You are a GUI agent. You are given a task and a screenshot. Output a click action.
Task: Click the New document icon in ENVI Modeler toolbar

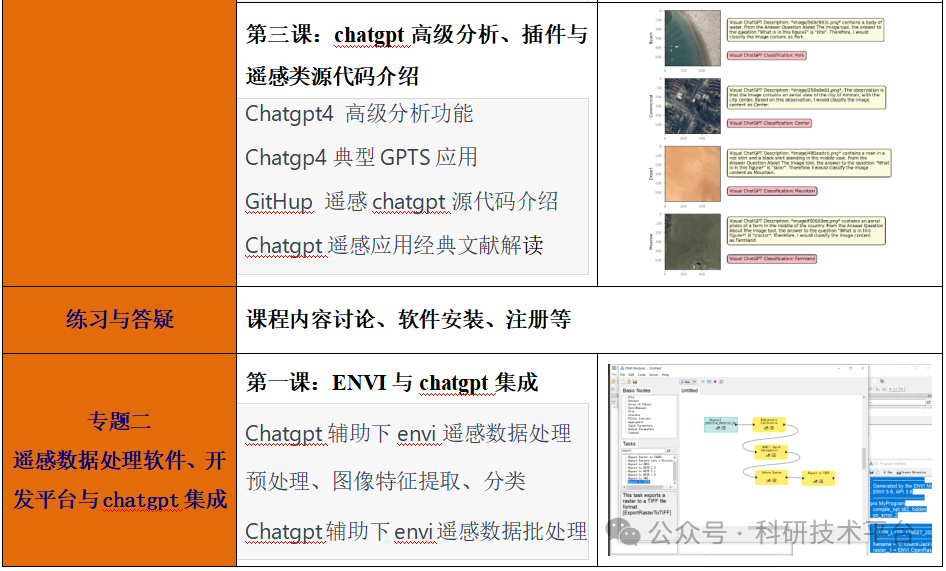[623, 382]
